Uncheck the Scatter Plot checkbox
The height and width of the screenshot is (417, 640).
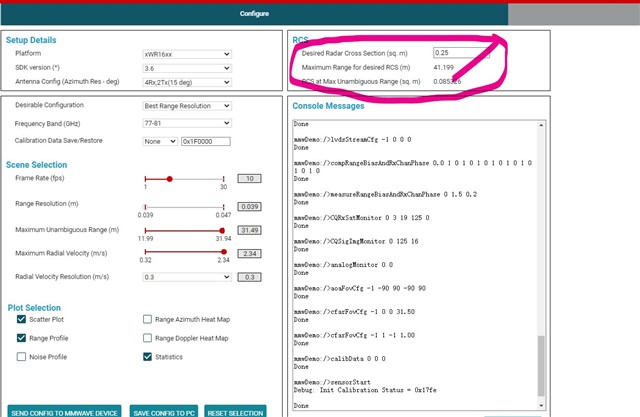click(x=21, y=319)
